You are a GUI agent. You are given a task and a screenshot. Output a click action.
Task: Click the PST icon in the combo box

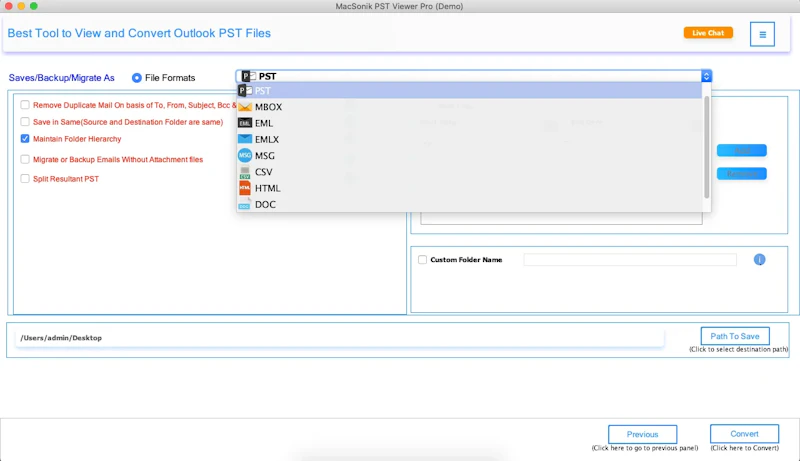point(249,76)
